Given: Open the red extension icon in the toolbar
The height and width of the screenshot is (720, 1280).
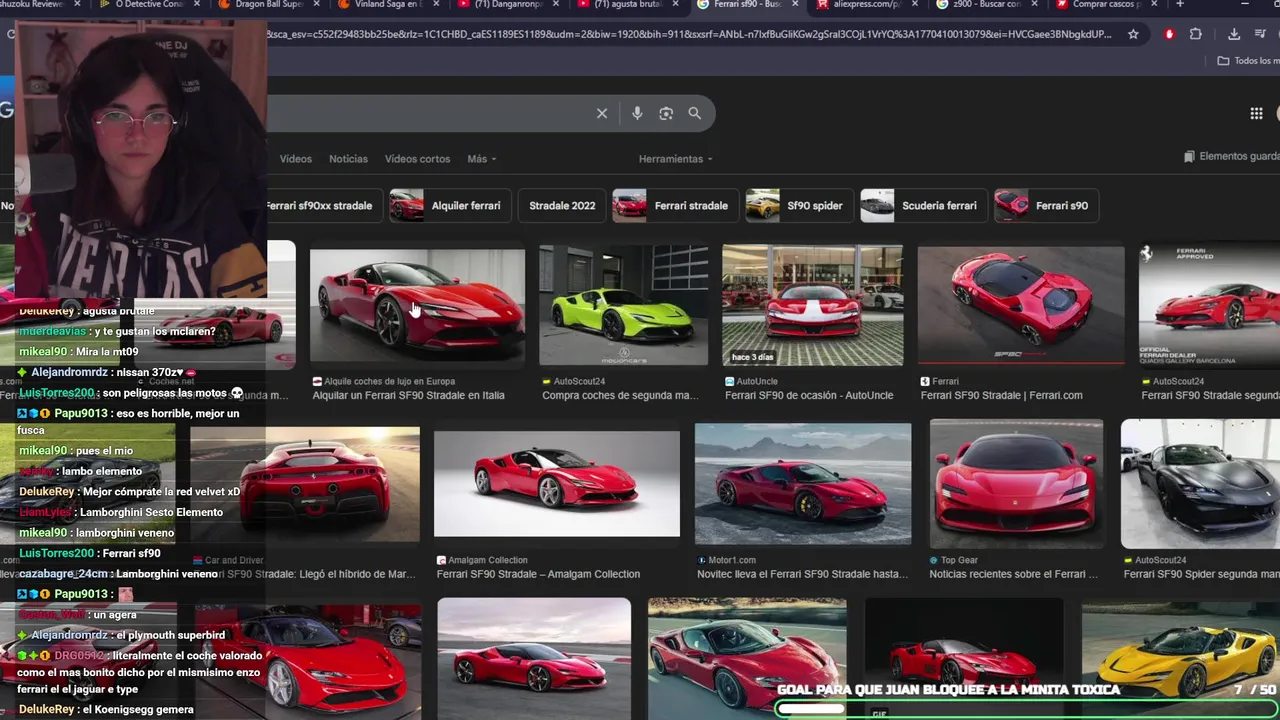Looking at the screenshot, I should click(1169, 34).
